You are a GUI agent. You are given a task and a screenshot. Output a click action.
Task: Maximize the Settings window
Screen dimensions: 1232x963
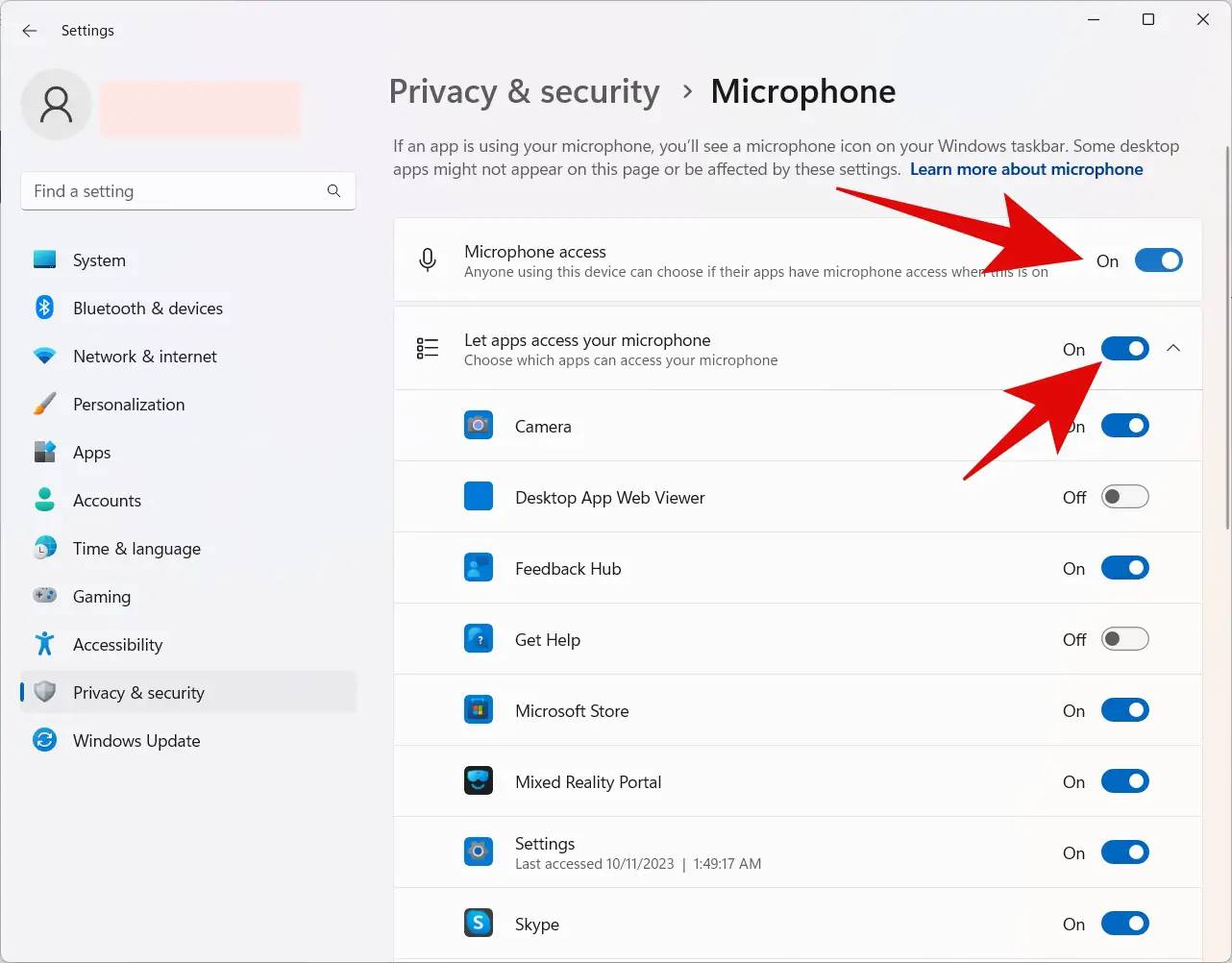(x=1147, y=19)
